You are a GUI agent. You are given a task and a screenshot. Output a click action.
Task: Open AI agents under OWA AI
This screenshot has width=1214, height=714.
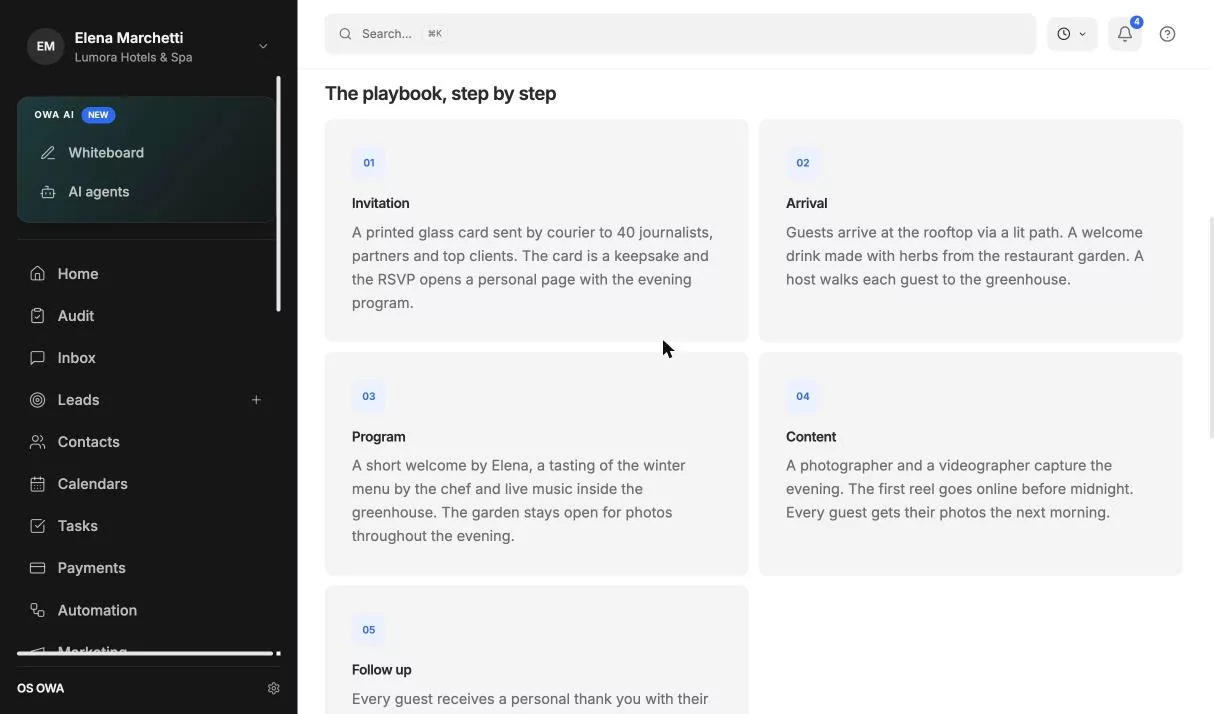point(99,192)
